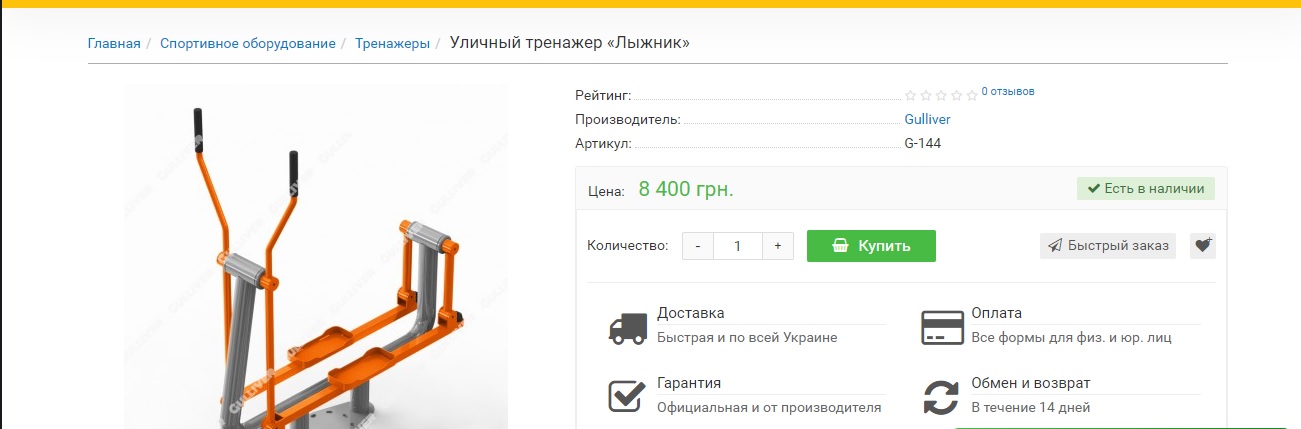This screenshot has width=1301, height=429.
Task: Add product to wishlist with heart icon
Action: tap(1203, 246)
